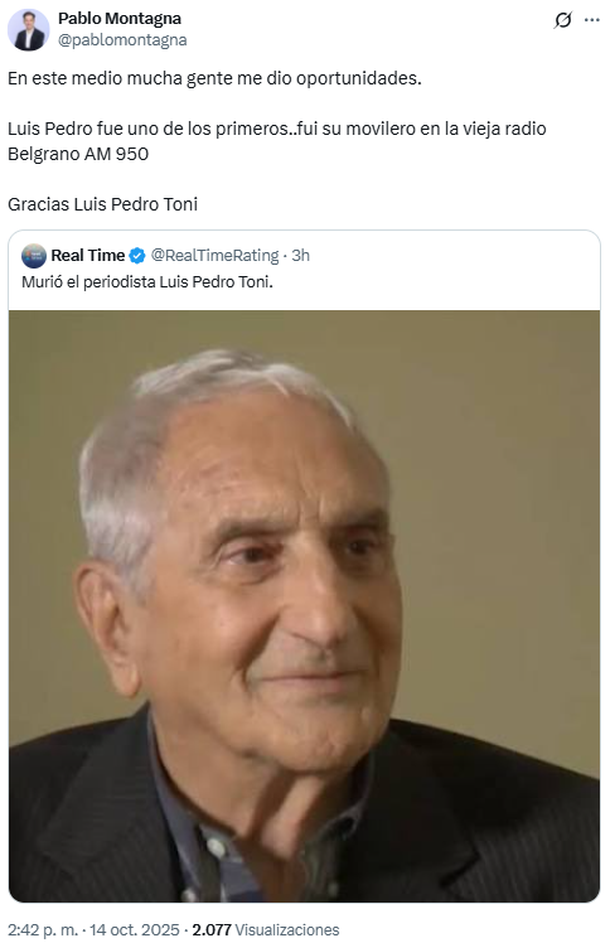
Task: Click the 'Gracias Luis Pedro Toni' line
Action: pyautogui.click(x=102, y=204)
